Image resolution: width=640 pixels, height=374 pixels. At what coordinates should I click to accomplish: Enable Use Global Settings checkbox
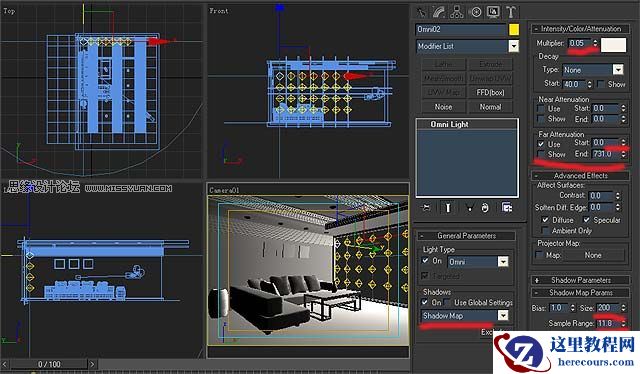(x=448, y=302)
